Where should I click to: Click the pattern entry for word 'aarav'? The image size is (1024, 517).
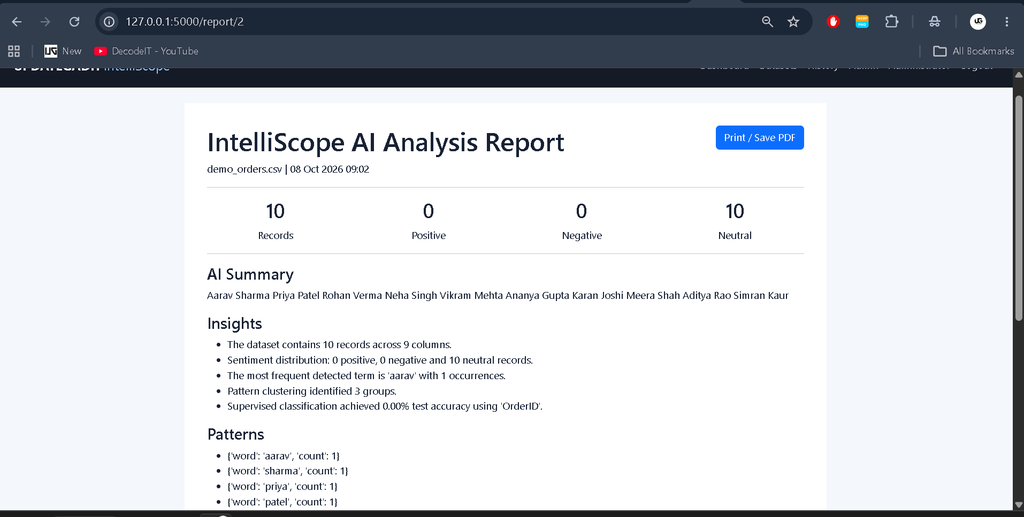(283, 456)
